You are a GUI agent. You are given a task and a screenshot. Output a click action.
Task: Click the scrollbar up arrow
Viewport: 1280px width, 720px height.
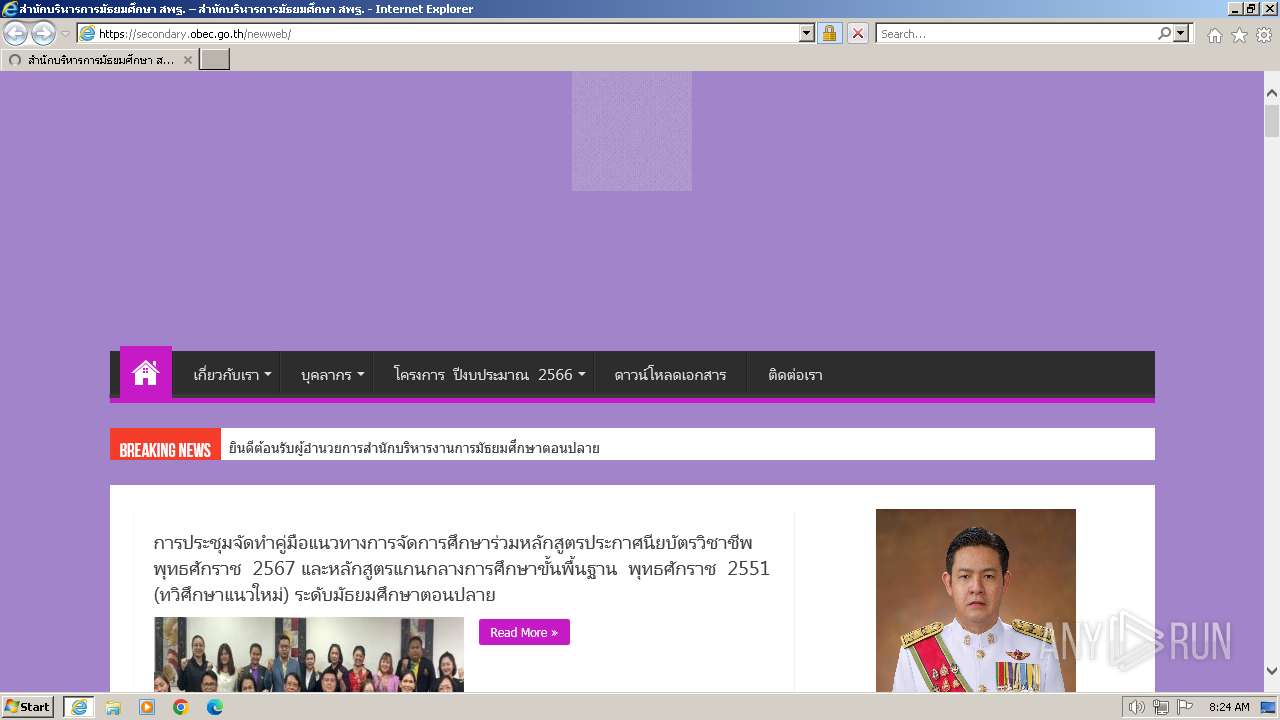coord(1272,93)
